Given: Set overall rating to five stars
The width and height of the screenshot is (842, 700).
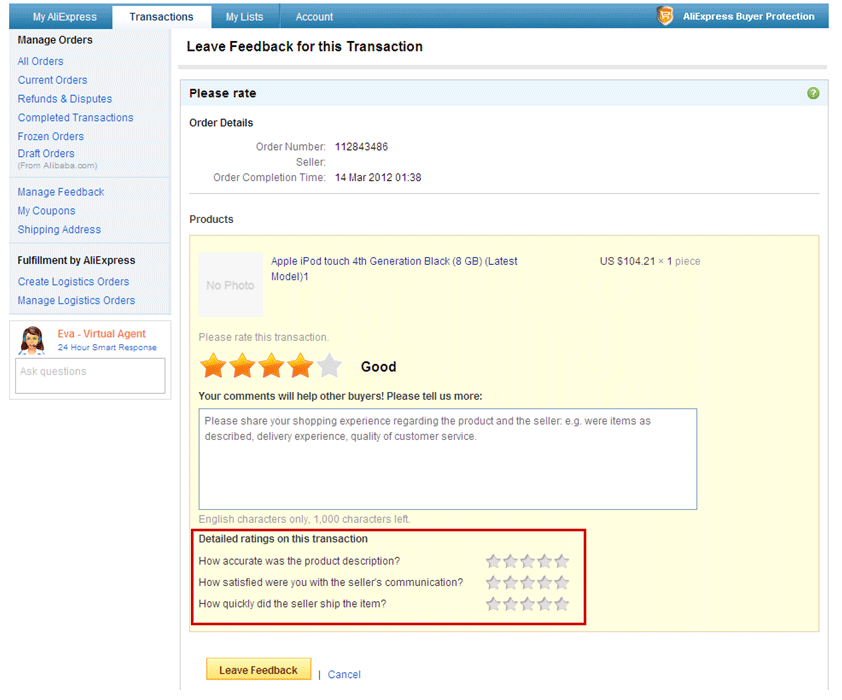Looking at the screenshot, I should (329, 366).
